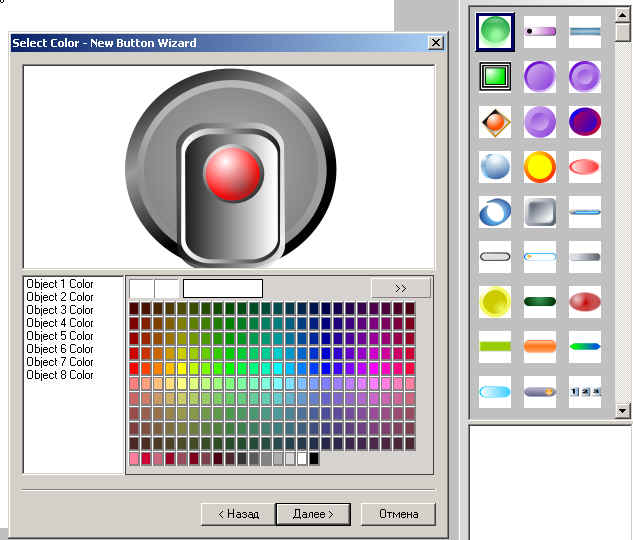Pick the glossy blue sphere button style
The image size is (633, 540).
pos(495,166)
